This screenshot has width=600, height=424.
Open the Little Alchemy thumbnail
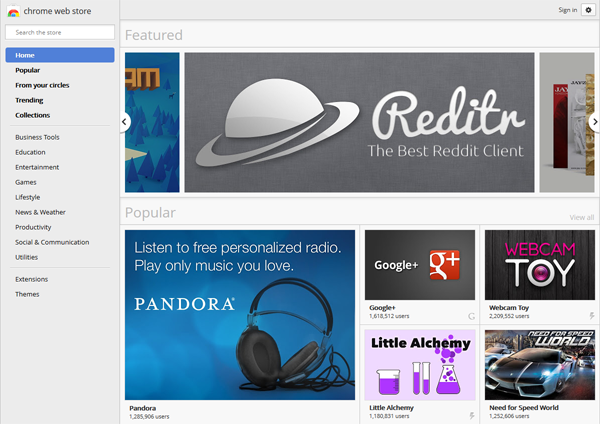pos(420,365)
